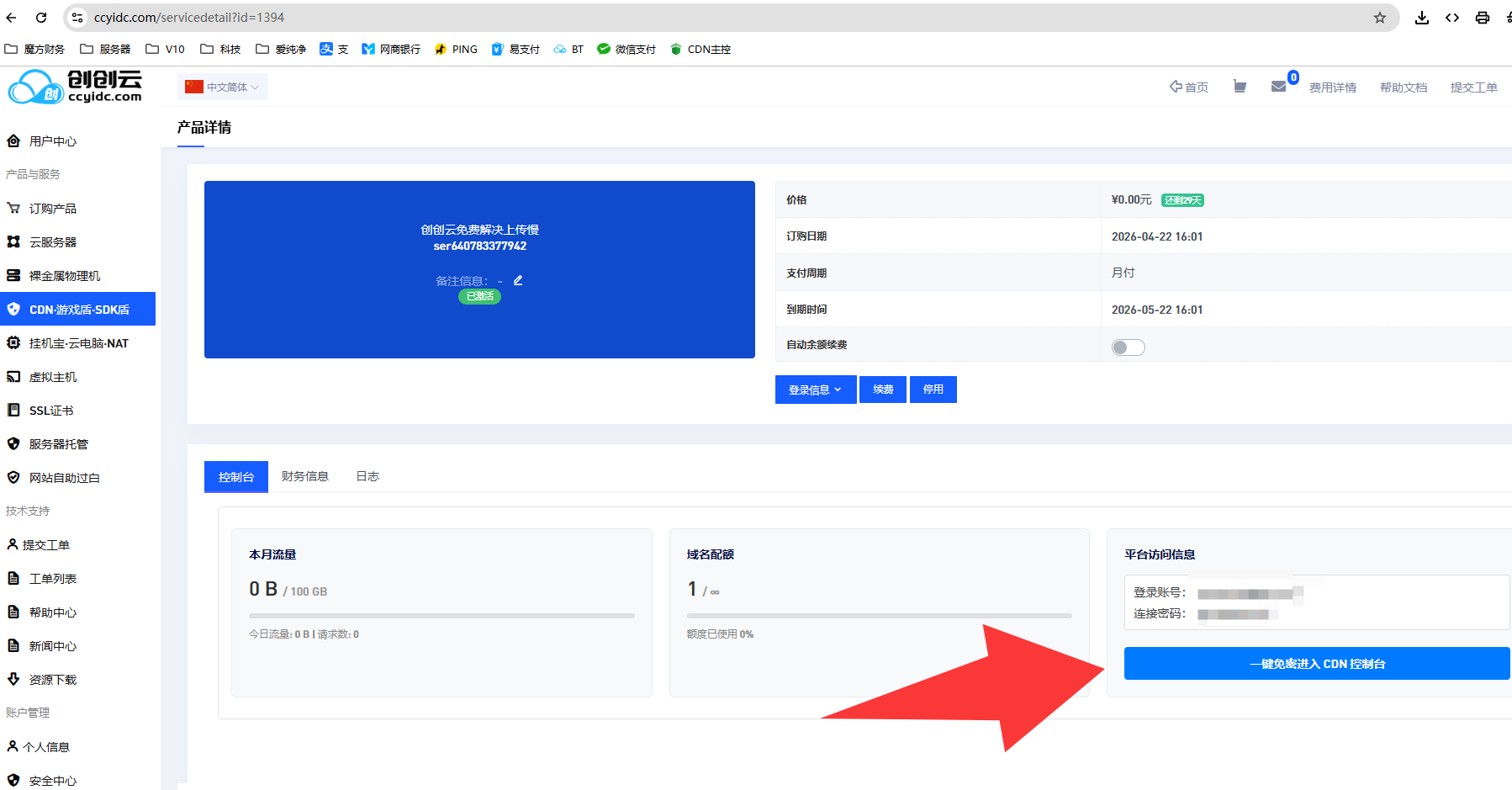Open the CDN主控 bookmark

point(700,50)
